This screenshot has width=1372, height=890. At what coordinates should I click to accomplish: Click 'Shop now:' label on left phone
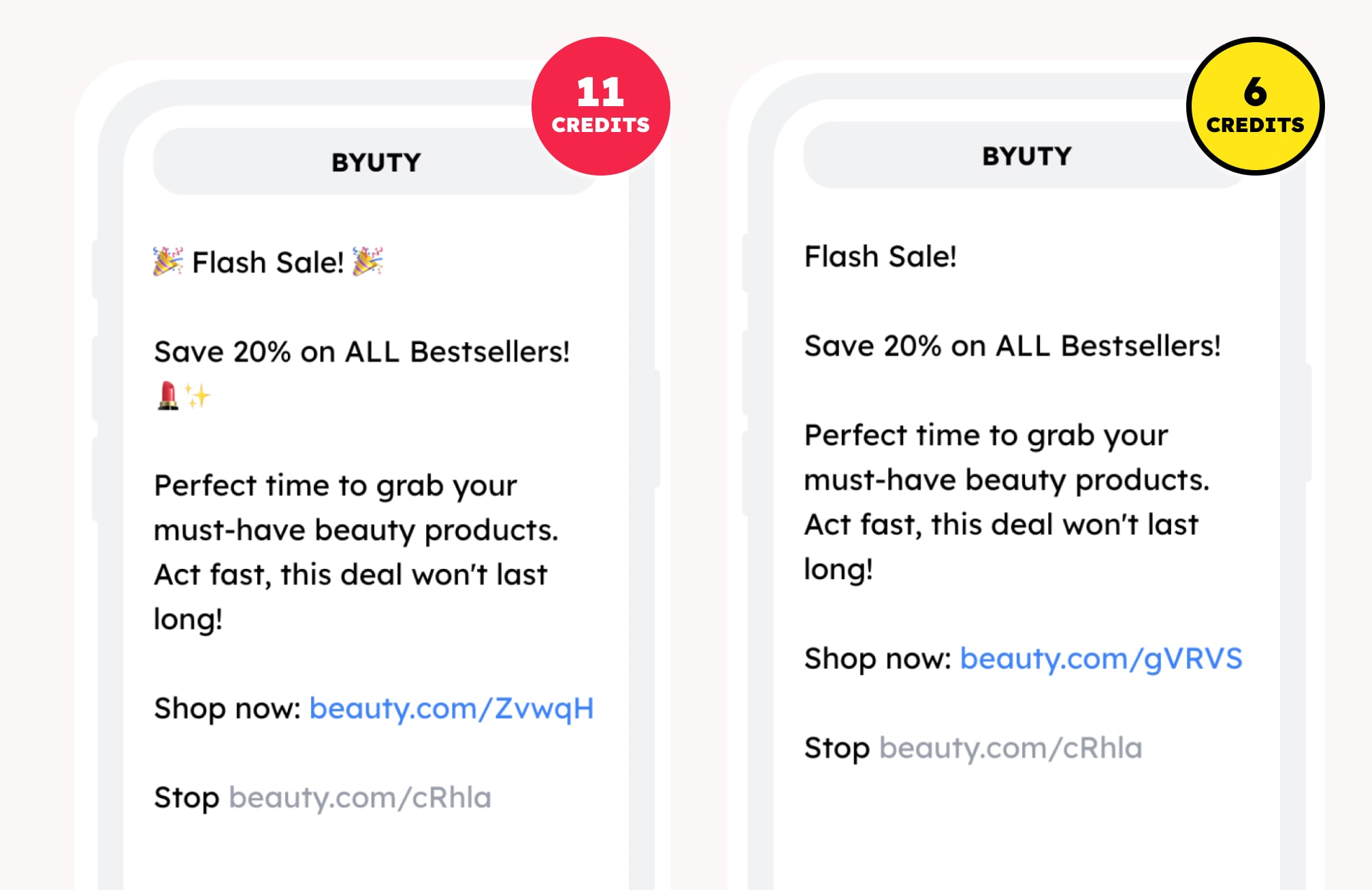tap(227, 708)
